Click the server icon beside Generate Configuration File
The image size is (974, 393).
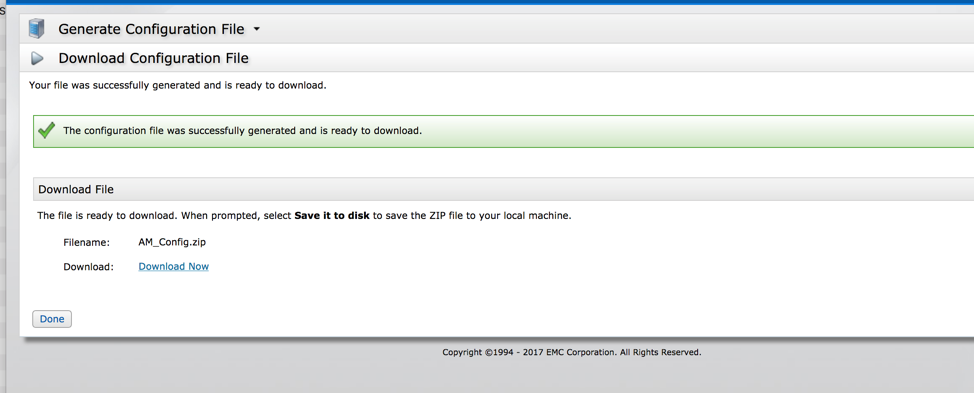[37, 29]
